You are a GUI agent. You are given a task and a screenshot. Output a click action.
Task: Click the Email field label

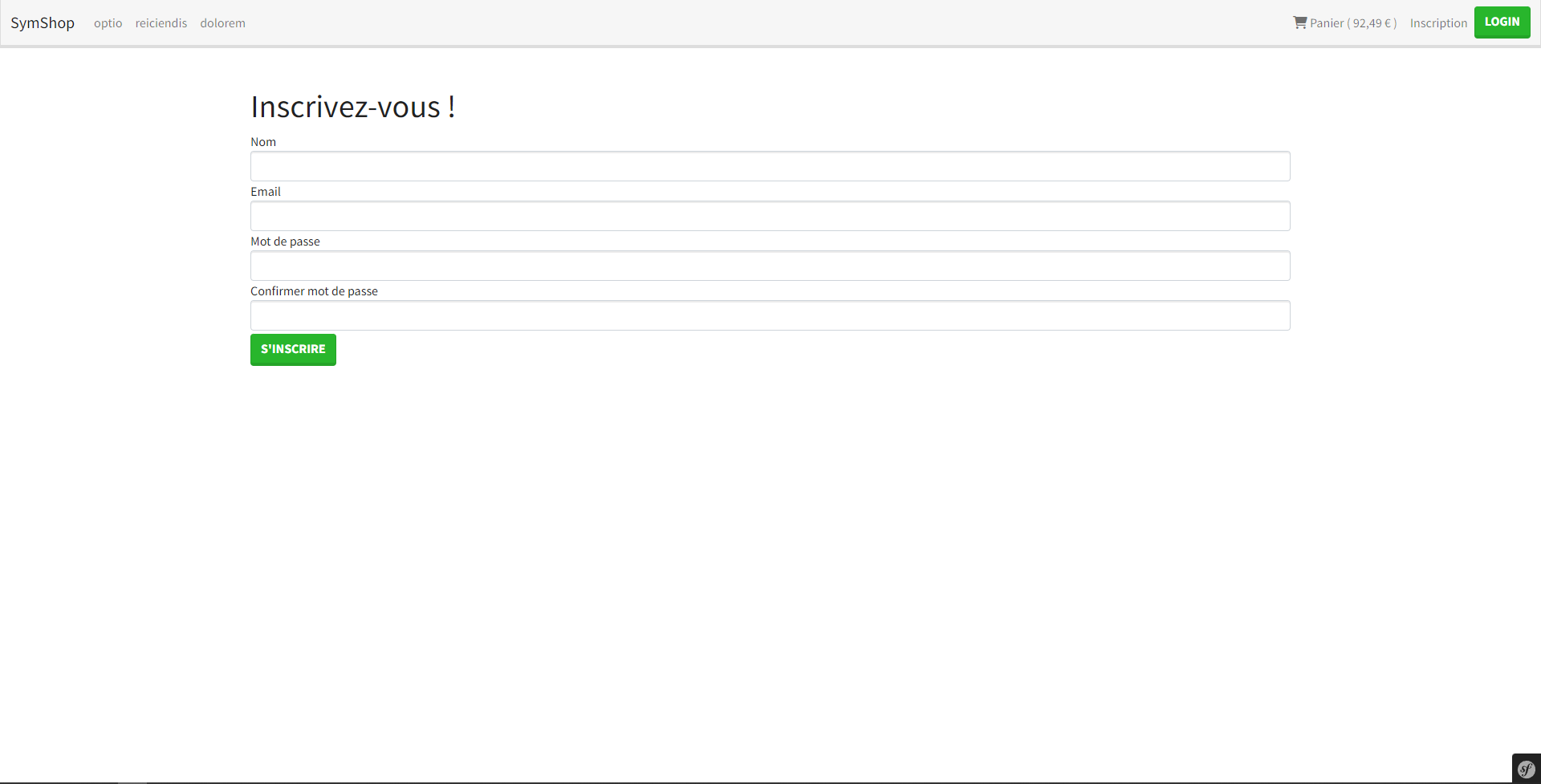(266, 192)
